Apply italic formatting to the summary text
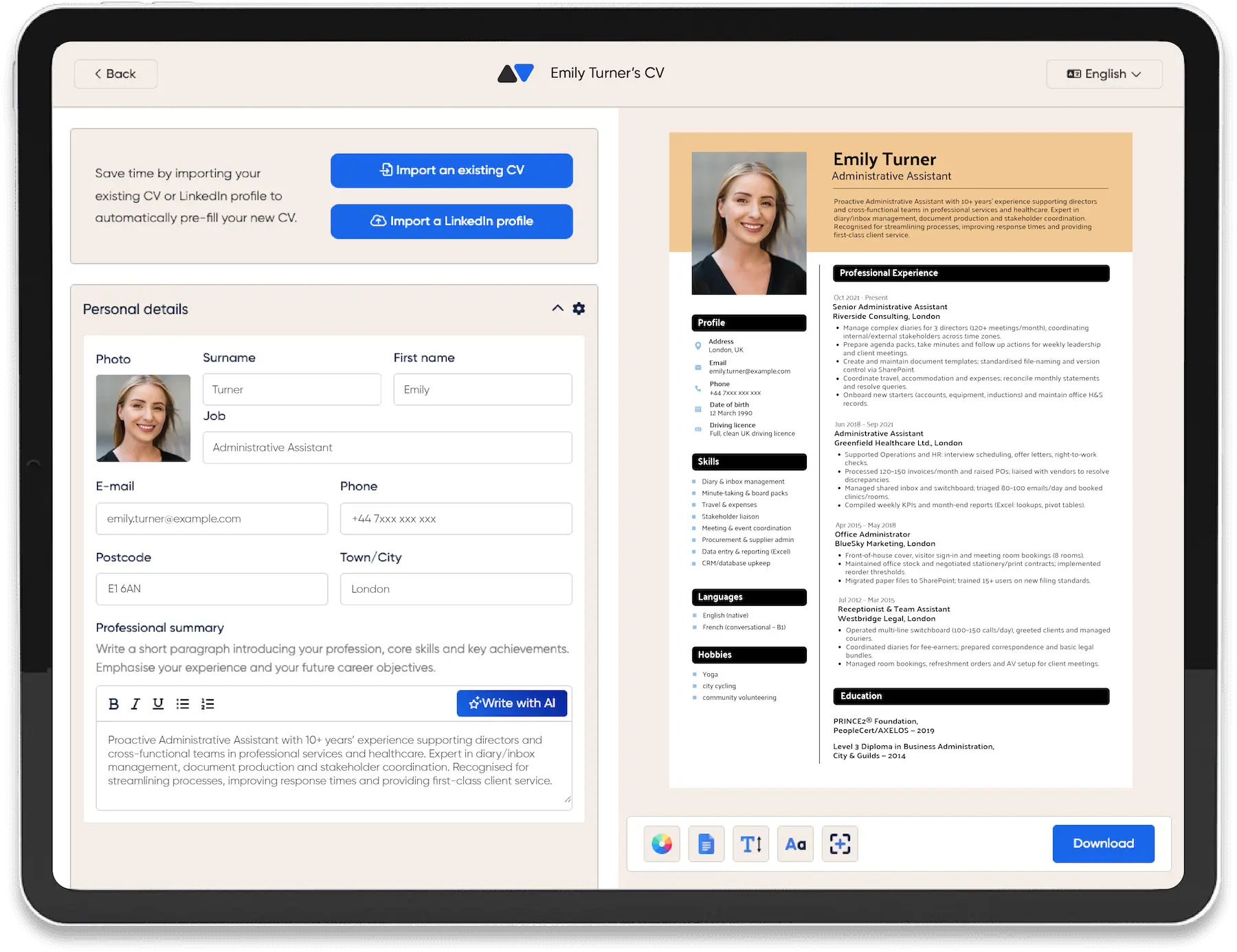Viewport: 1237px width, 952px height. click(135, 703)
